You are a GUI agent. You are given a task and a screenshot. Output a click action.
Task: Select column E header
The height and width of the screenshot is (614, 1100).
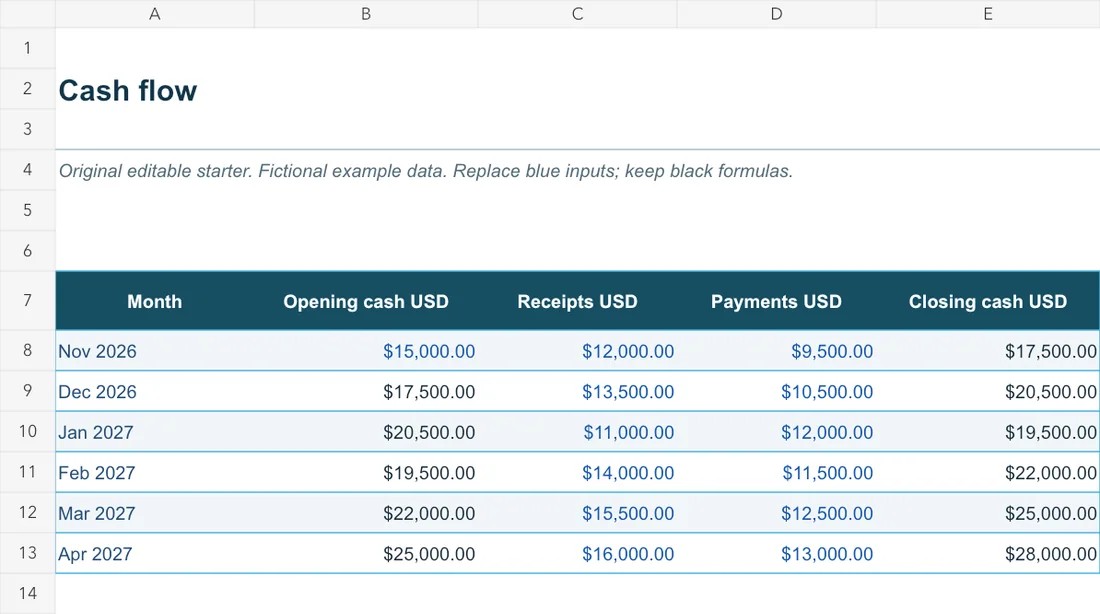pyautogui.click(x=988, y=14)
